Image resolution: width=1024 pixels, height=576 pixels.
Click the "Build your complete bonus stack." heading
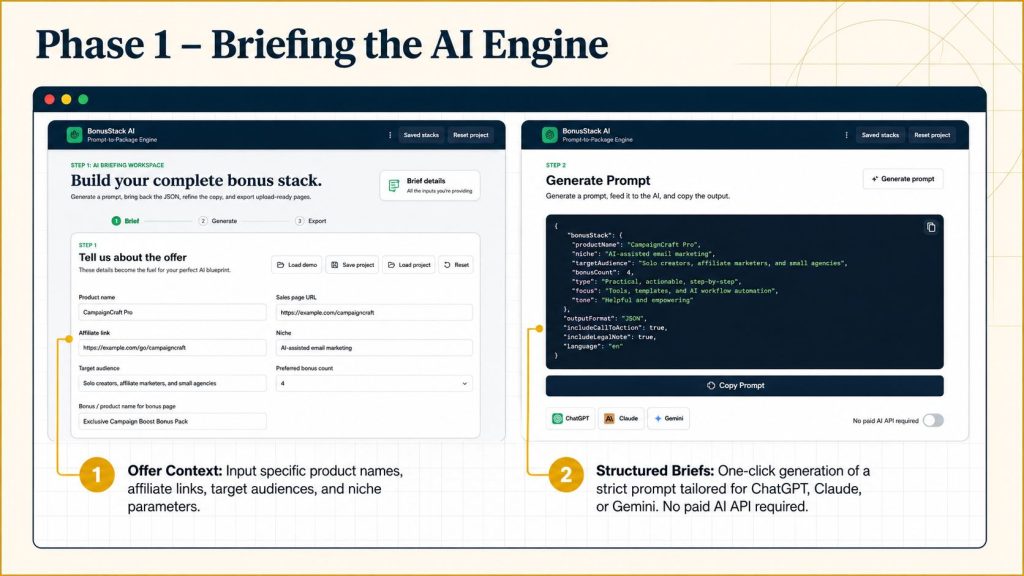pos(196,180)
